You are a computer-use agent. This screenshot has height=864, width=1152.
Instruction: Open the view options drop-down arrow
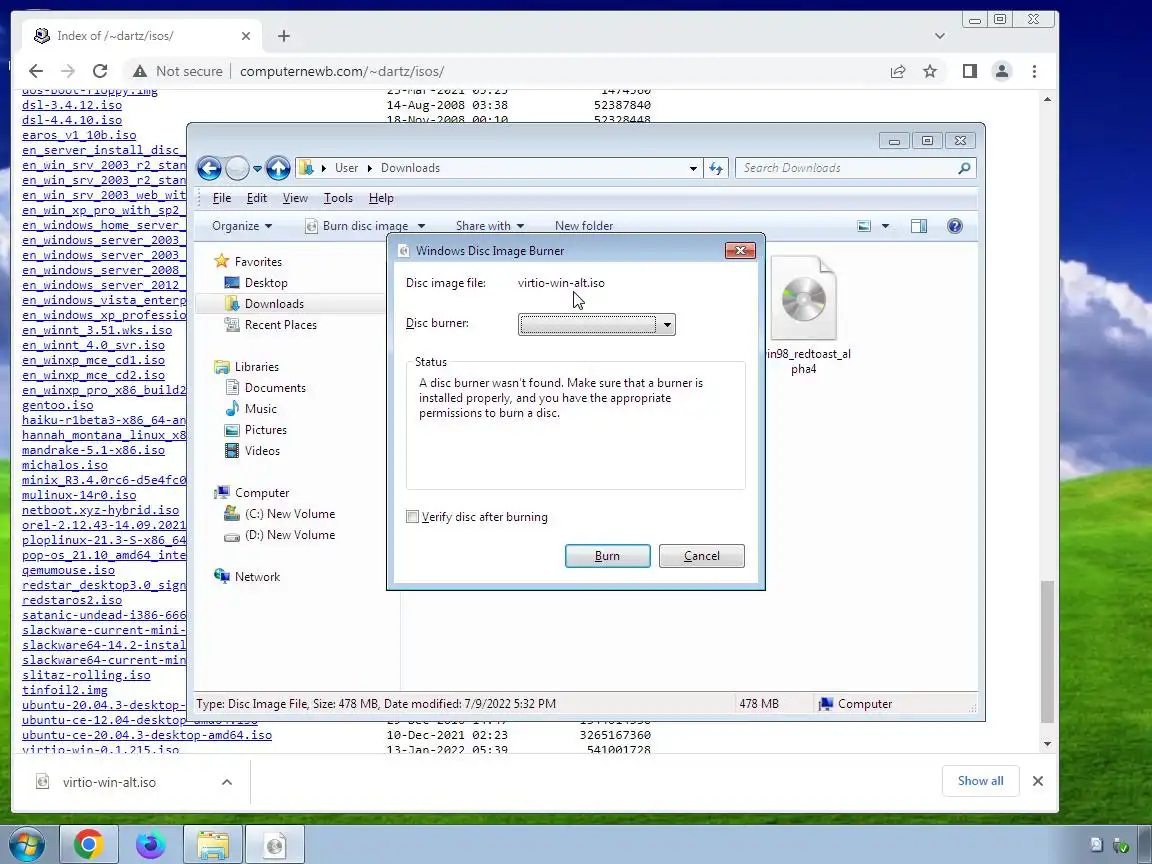[x=885, y=226]
